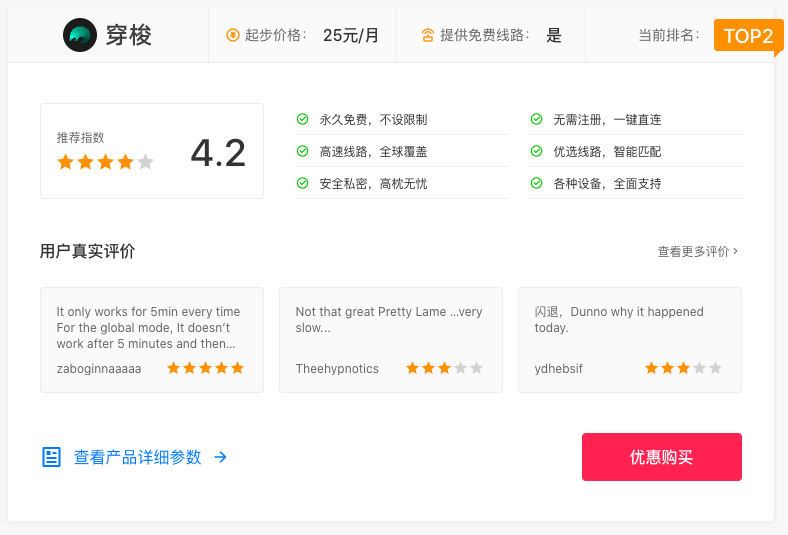Click the 推荐指数 star rating
Image resolution: width=788 pixels, height=535 pixels.
point(105,162)
